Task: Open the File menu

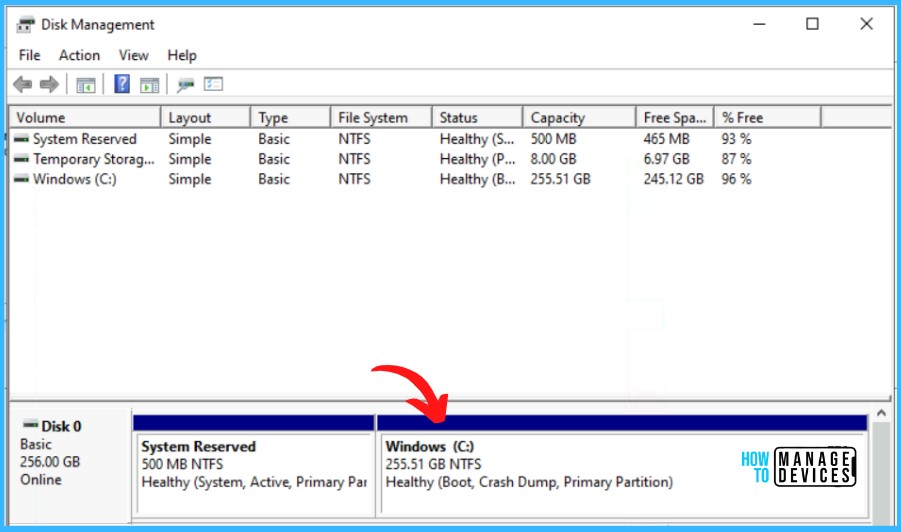Action: (29, 55)
